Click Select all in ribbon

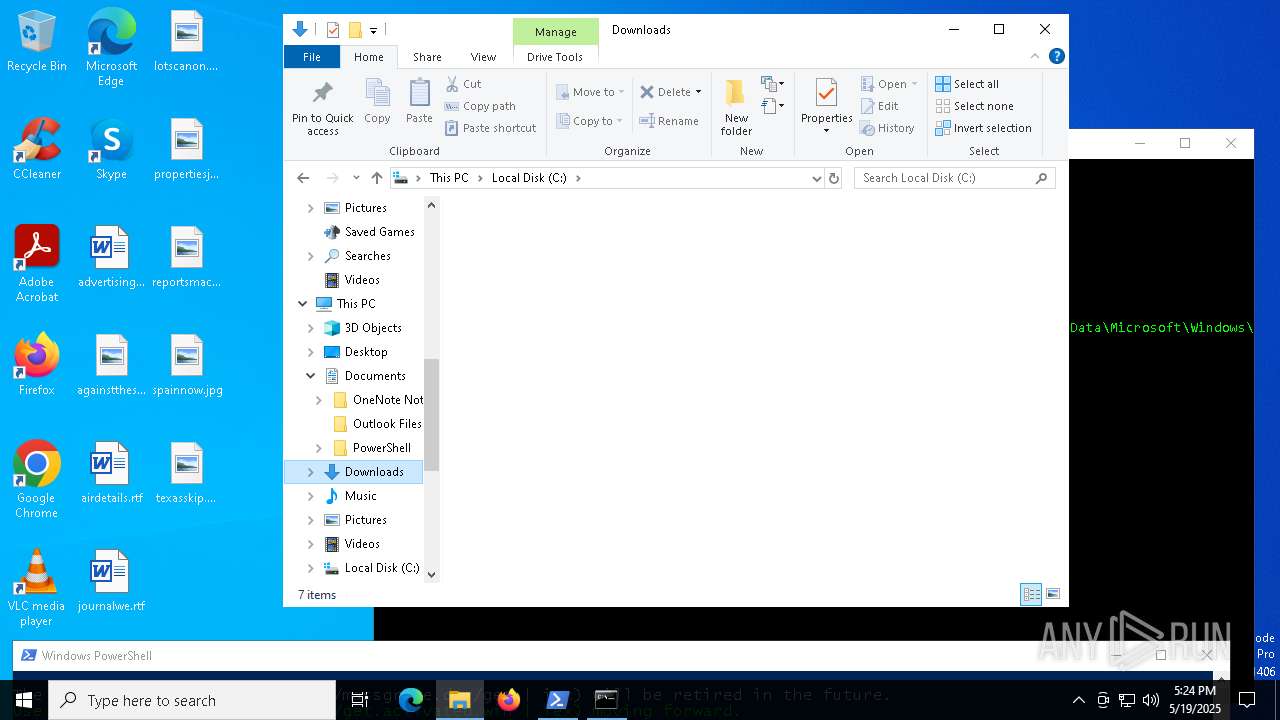click(x=967, y=84)
